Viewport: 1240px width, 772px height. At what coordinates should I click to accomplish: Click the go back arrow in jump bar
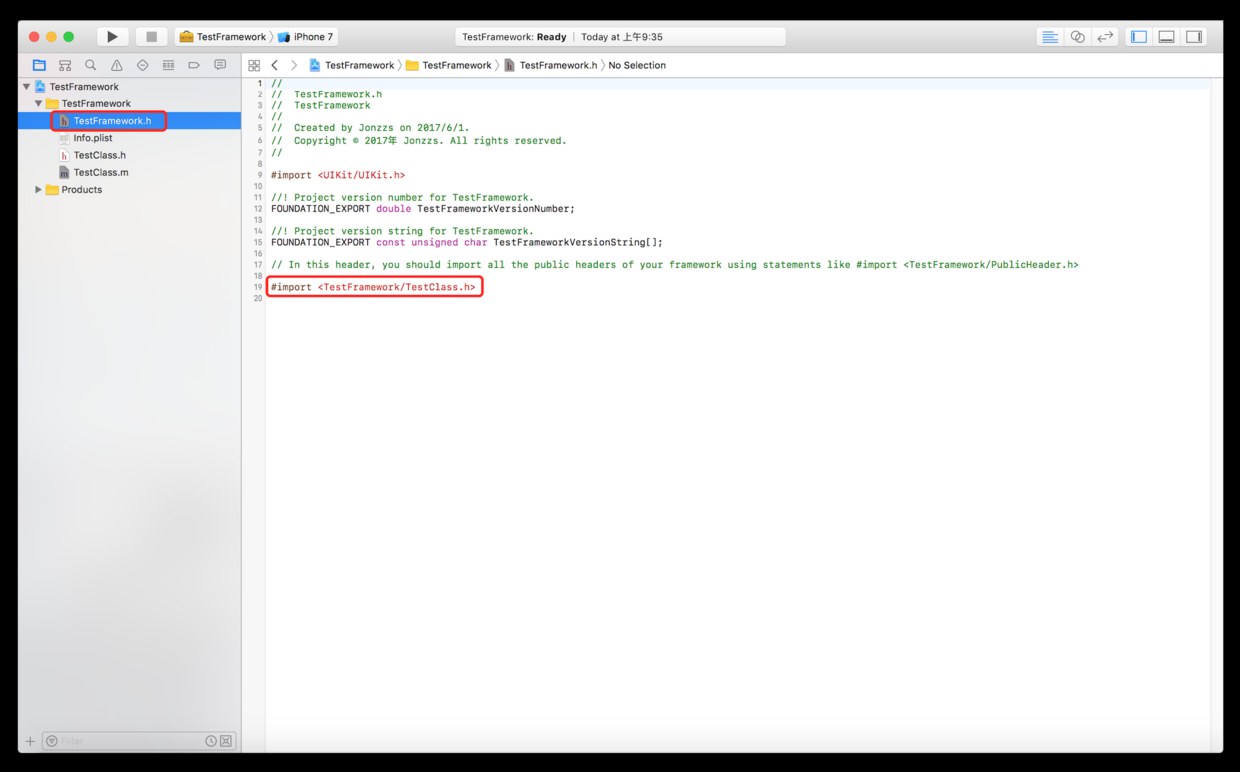click(x=275, y=65)
